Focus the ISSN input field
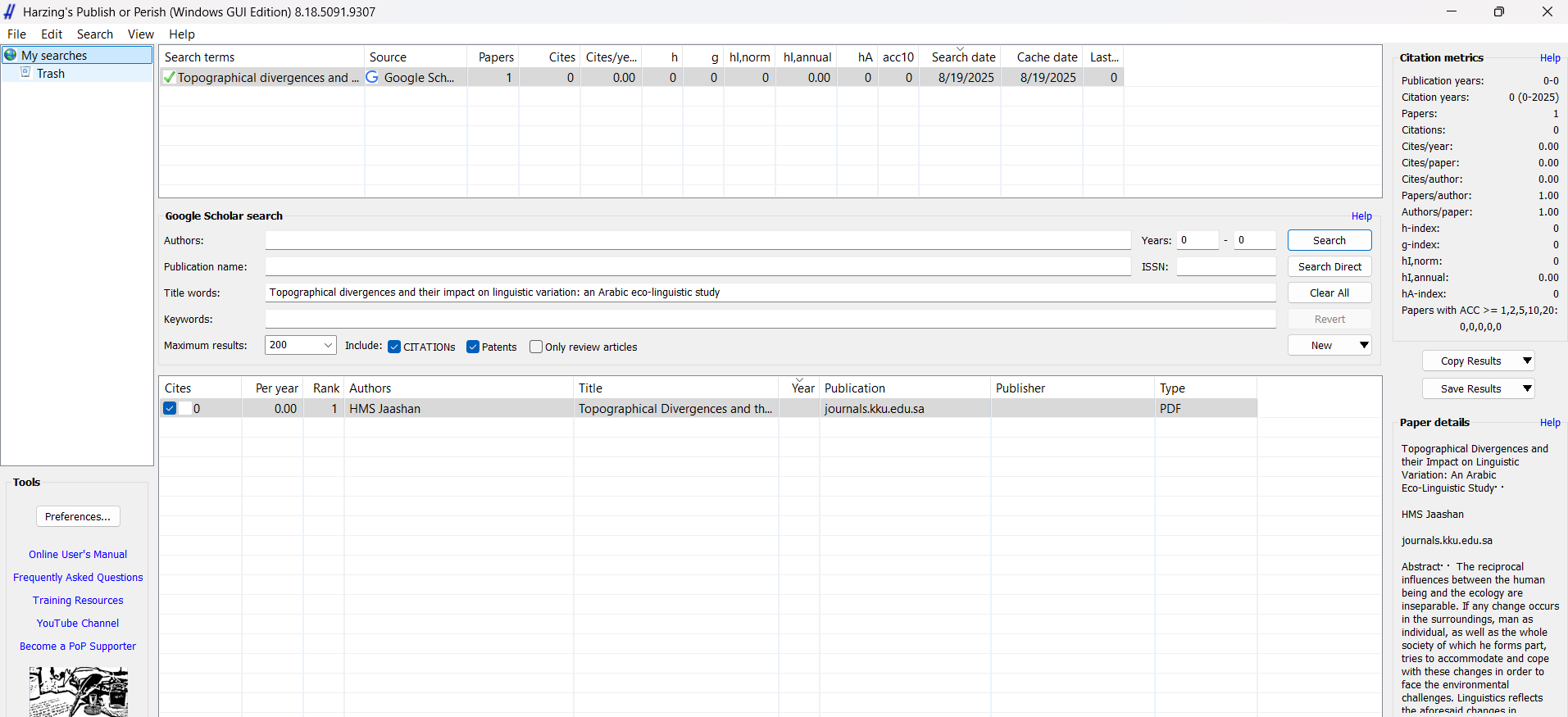1568x717 pixels. click(1226, 266)
